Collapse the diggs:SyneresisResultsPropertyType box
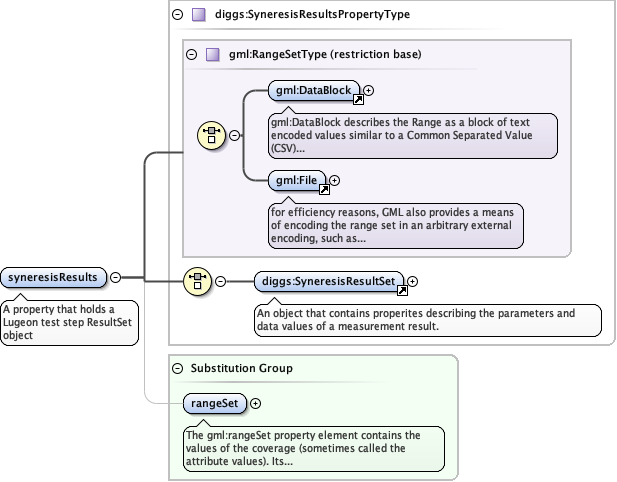Image resolution: width=617 pixels, height=482 pixels. (x=178, y=15)
